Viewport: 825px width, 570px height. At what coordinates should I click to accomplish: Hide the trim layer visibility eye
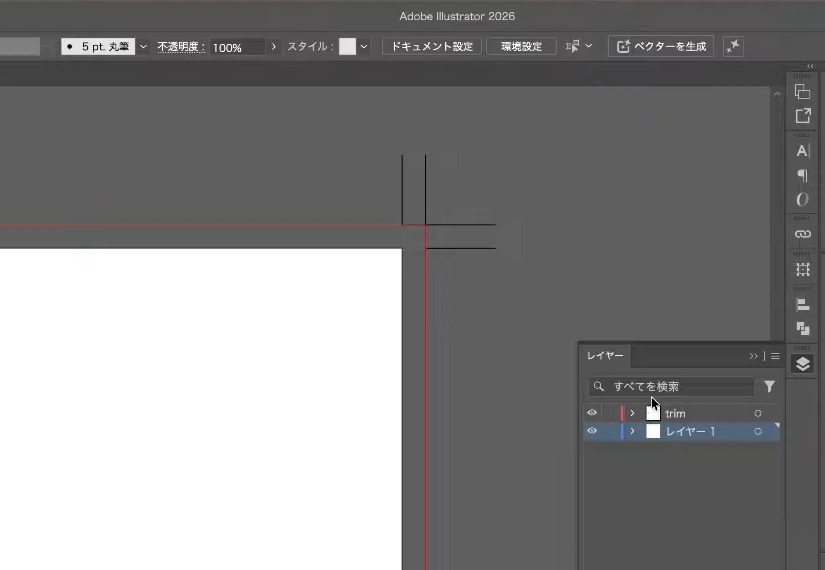coord(592,413)
